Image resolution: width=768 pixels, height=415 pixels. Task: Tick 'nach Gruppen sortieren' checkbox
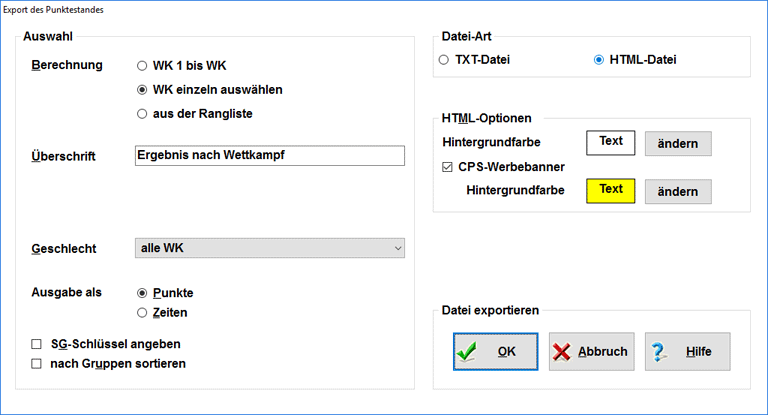point(37,364)
